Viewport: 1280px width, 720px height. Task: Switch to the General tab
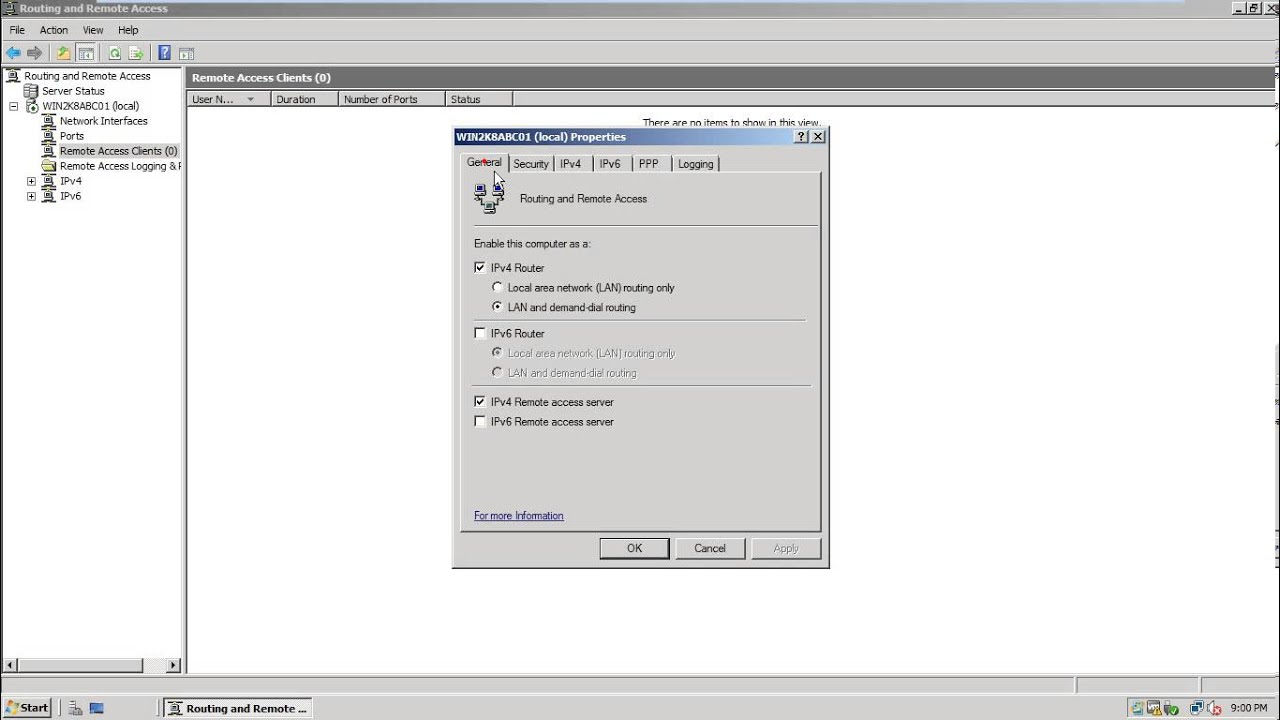(x=484, y=162)
